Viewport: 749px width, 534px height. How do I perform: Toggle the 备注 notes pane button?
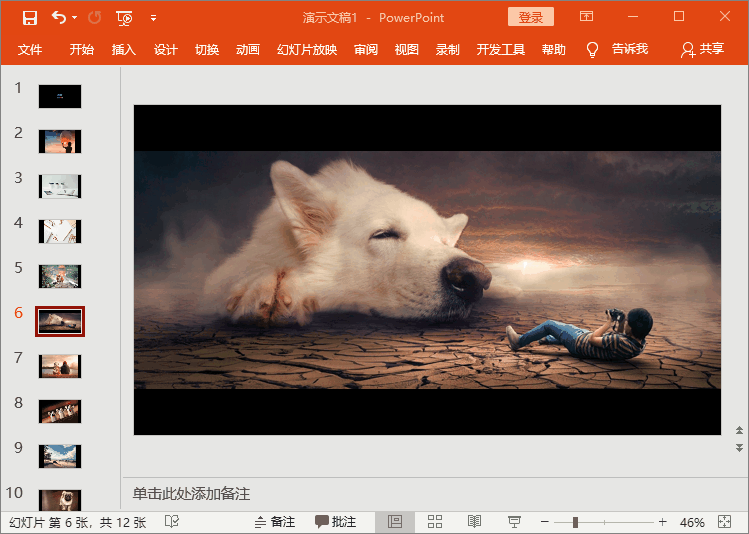coord(275,522)
